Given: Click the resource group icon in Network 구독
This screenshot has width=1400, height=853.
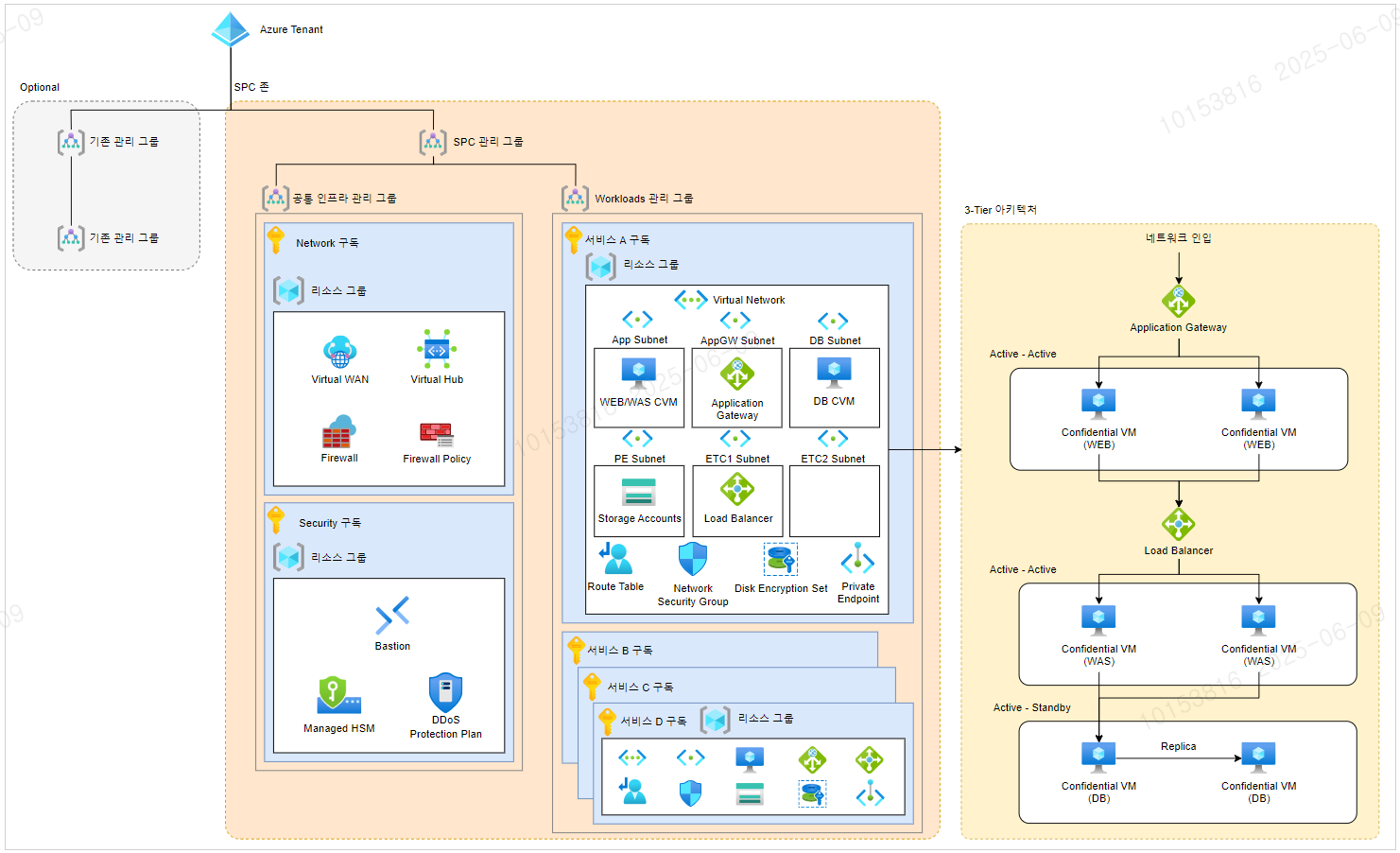Looking at the screenshot, I should coord(288,290).
